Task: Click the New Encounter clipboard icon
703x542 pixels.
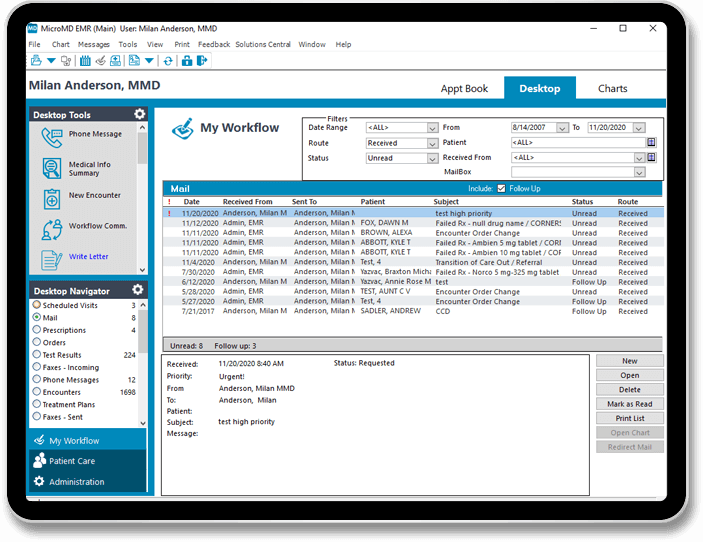Action: (x=52, y=199)
